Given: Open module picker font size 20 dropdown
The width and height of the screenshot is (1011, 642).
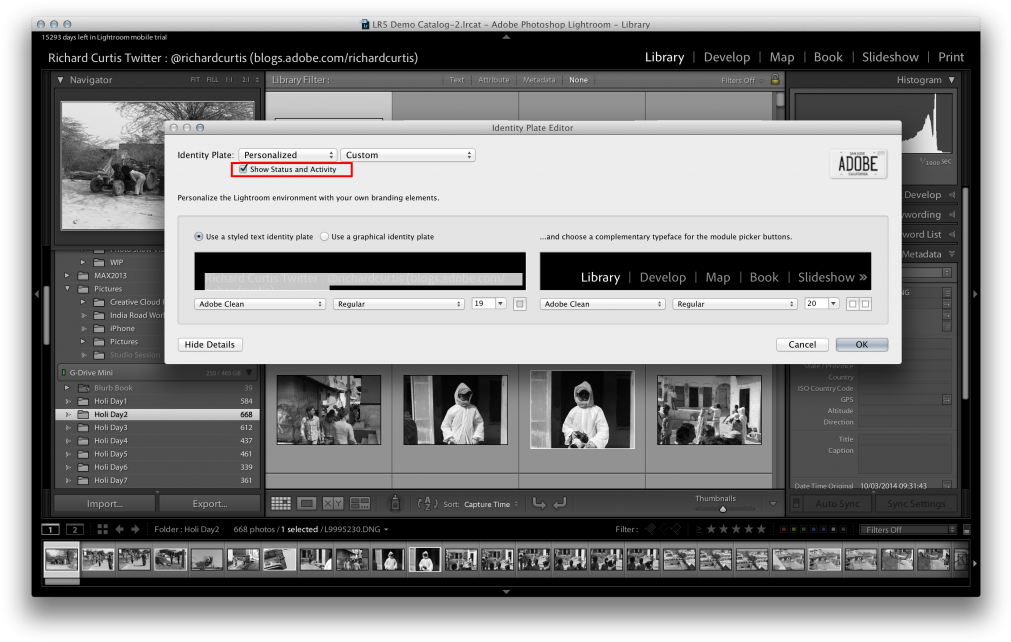Looking at the screenshot, I should tap(833, 303).
